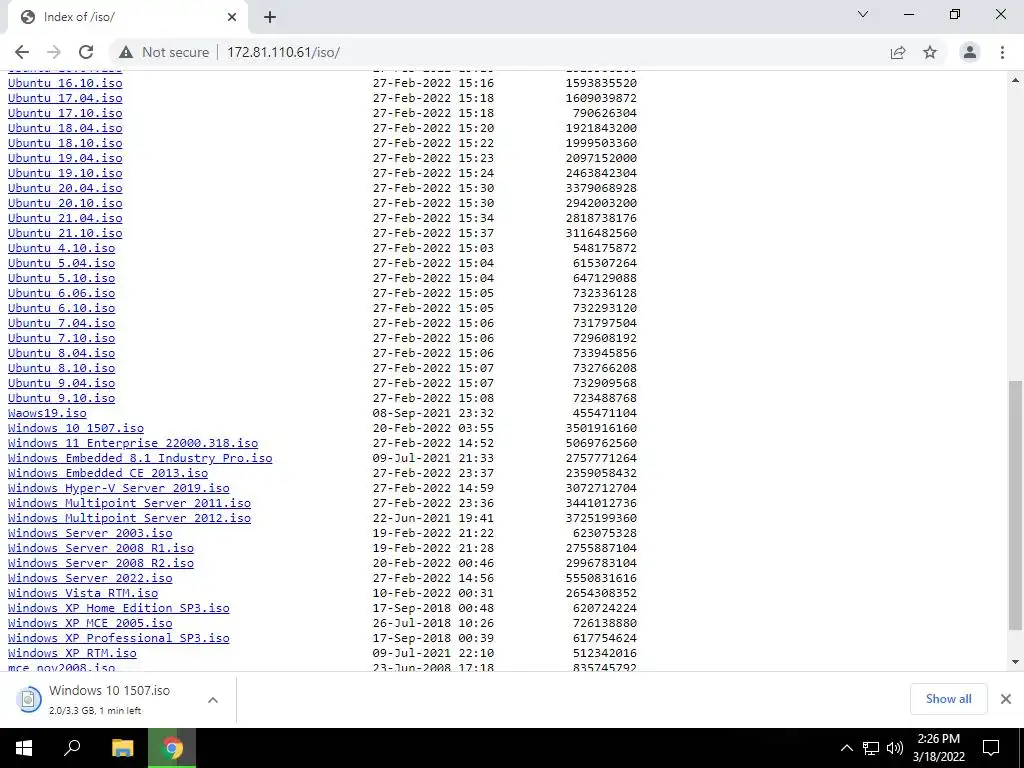This screenshot has height=768, width=1024.
Task: Click the Chrome taskbar icon
Action: coord(172,748)
